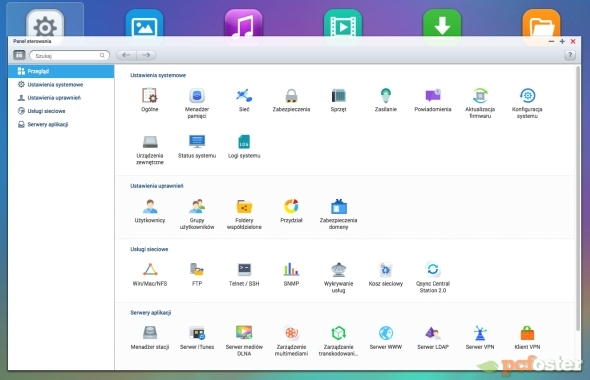Viewport: 590px width, 380px height.
Task: Open Zabezpieczenia domeny icon
Action: tap(338, 207)
